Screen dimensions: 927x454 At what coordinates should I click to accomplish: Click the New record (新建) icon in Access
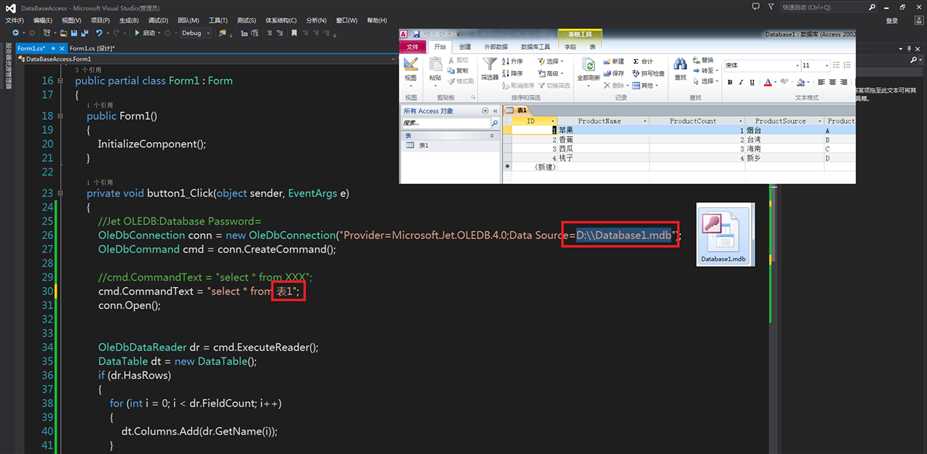pos(607,61)
